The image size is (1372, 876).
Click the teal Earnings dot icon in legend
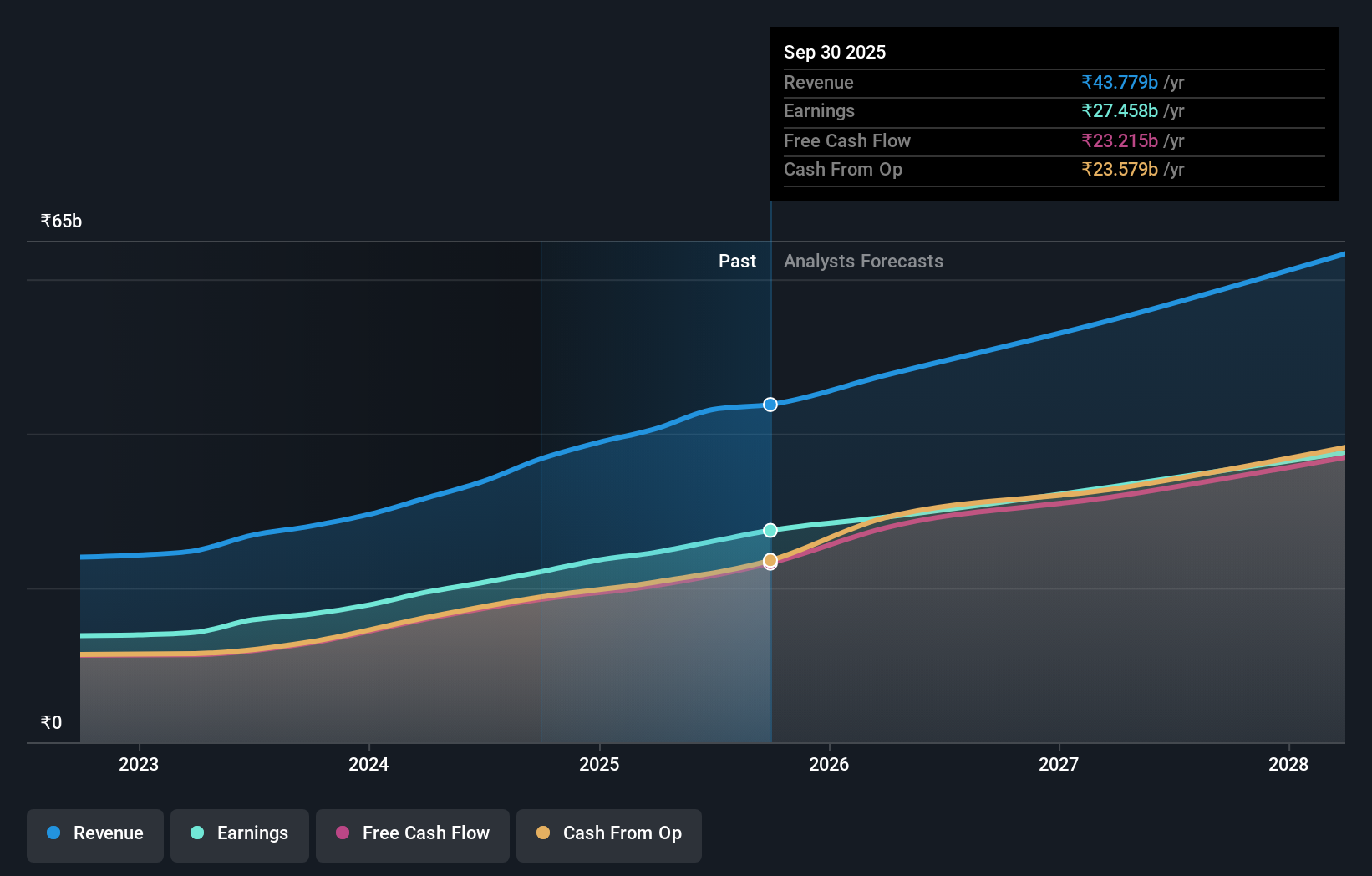click(196, 833)
